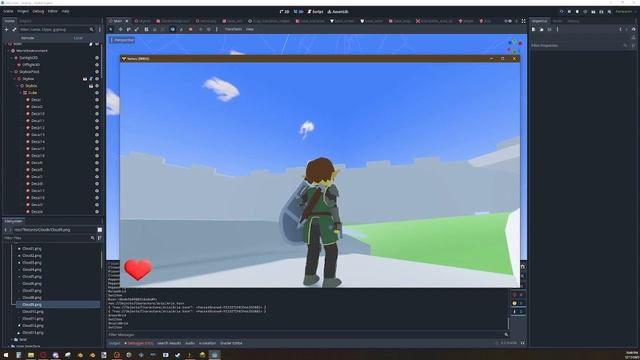Open the Audio bottom panel
640x360 pixels.
click(x=190, y=343)
